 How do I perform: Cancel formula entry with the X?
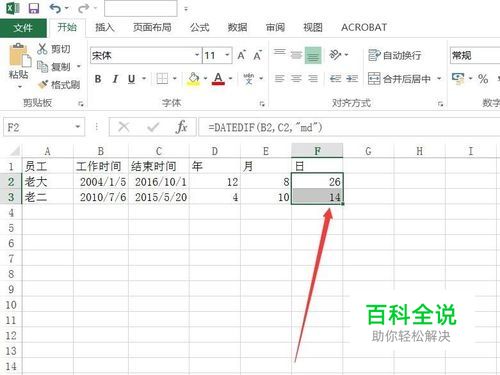pyautogui.click(x=124, y=127)
